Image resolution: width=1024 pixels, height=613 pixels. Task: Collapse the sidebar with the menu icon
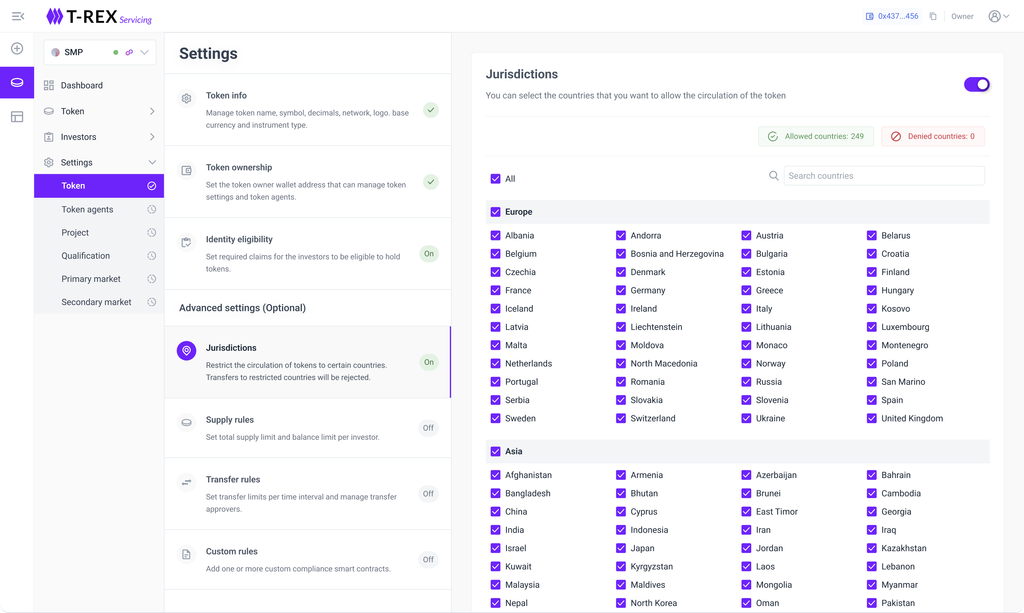pos(17,16)
